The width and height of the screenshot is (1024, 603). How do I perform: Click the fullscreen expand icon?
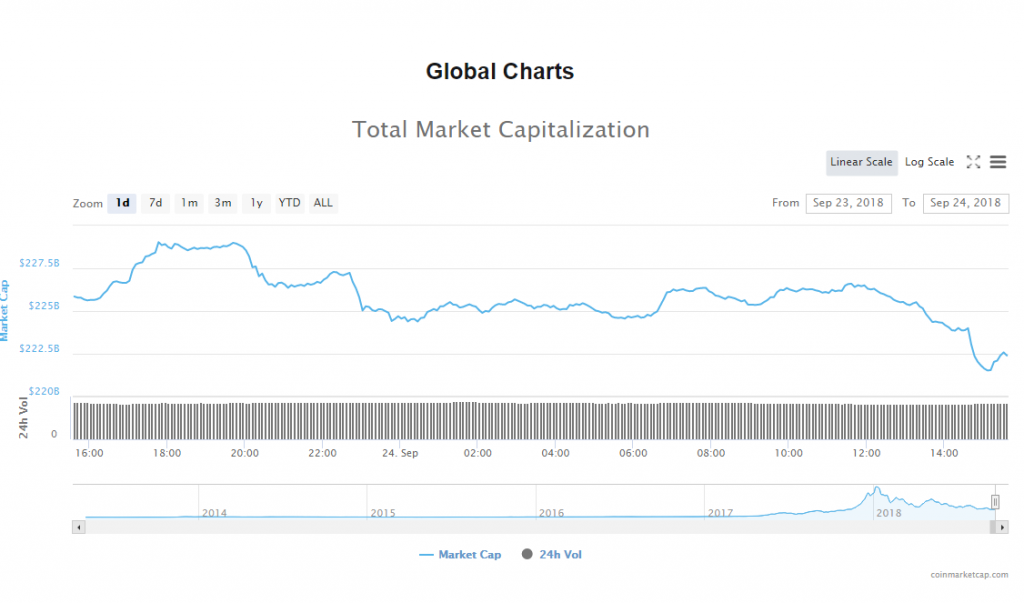973,162
